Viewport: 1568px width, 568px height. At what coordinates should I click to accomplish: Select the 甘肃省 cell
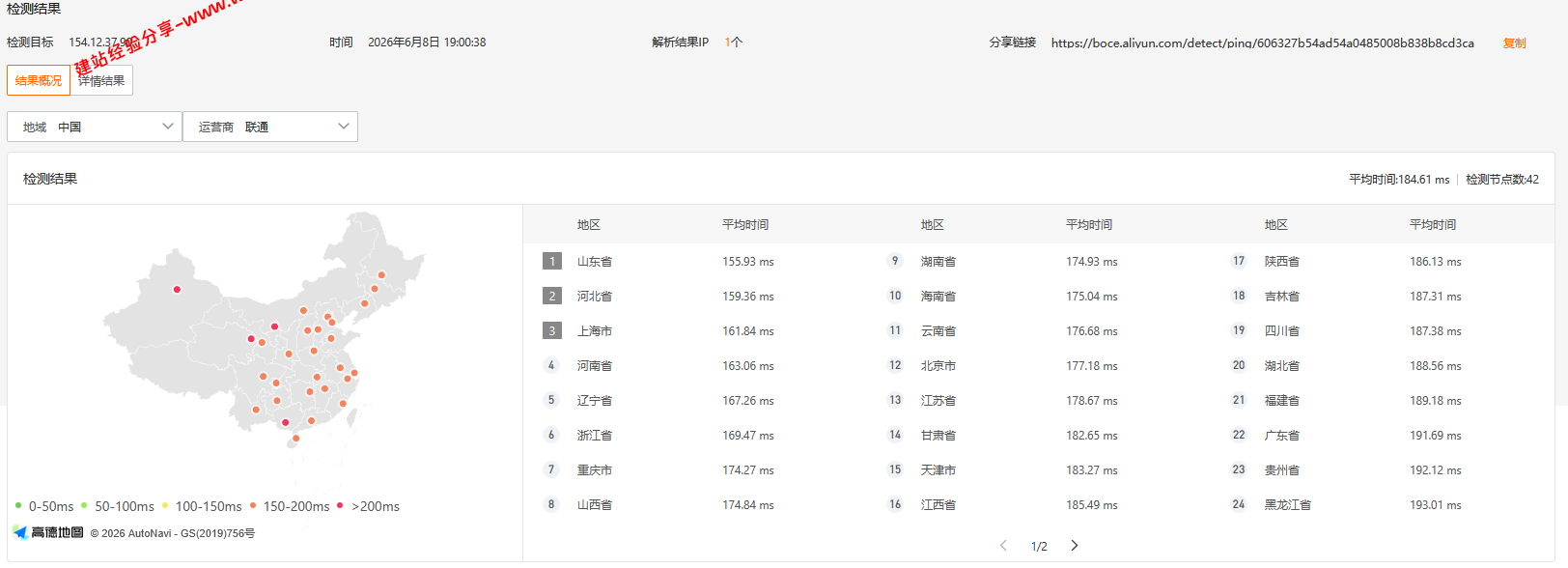click(938, 436)
